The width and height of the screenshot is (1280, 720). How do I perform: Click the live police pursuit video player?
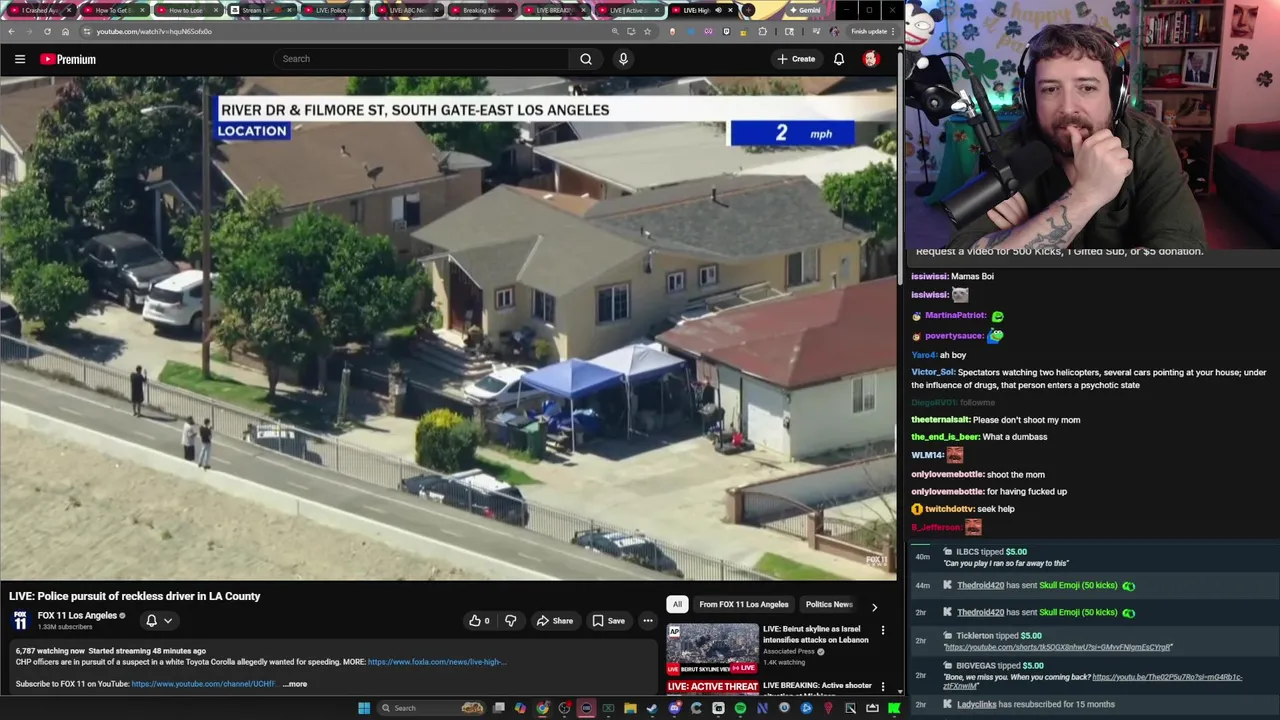(448, 328)
